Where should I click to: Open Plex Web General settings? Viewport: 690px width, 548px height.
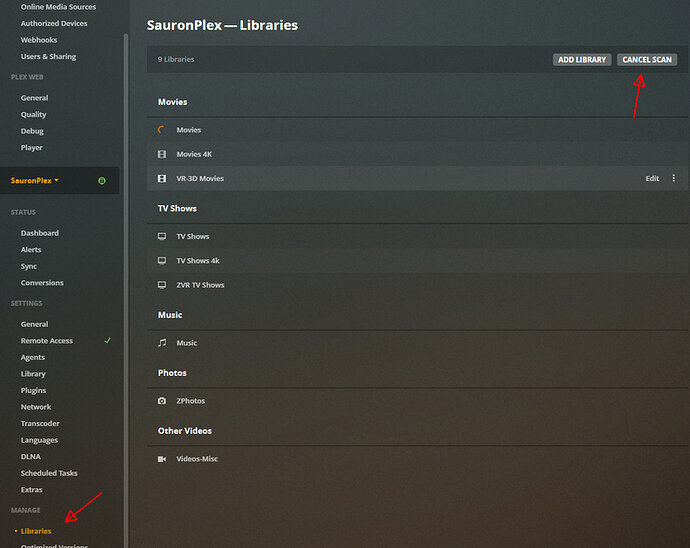[34, 98]
